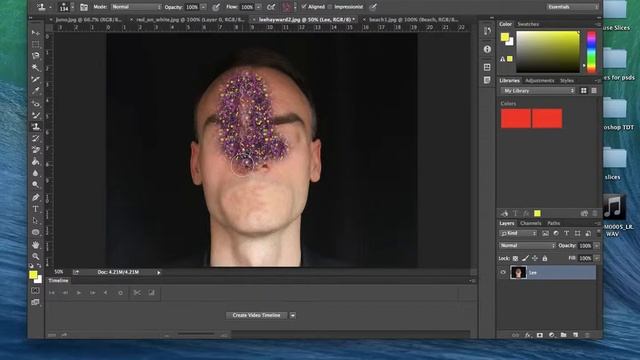Click the yellow foreground color swatch in toolbar
The width and height of the screenshot is (640, 360).
point(33,275)
